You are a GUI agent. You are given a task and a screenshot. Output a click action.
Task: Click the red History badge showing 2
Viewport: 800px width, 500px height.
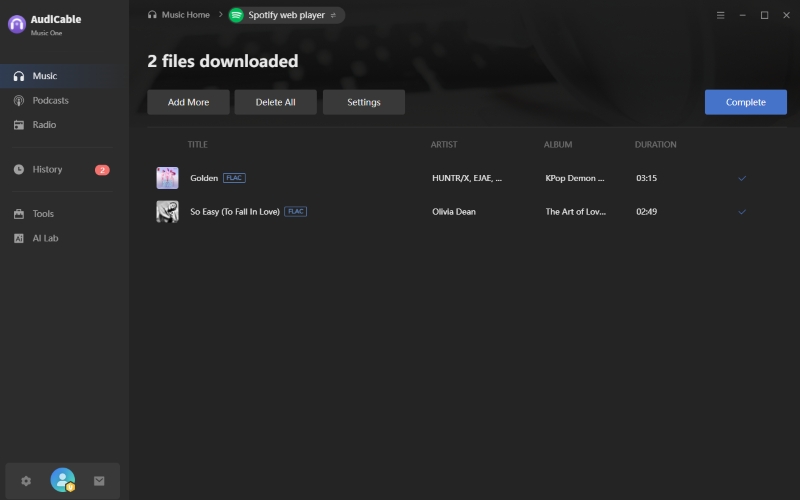point(102,170)
